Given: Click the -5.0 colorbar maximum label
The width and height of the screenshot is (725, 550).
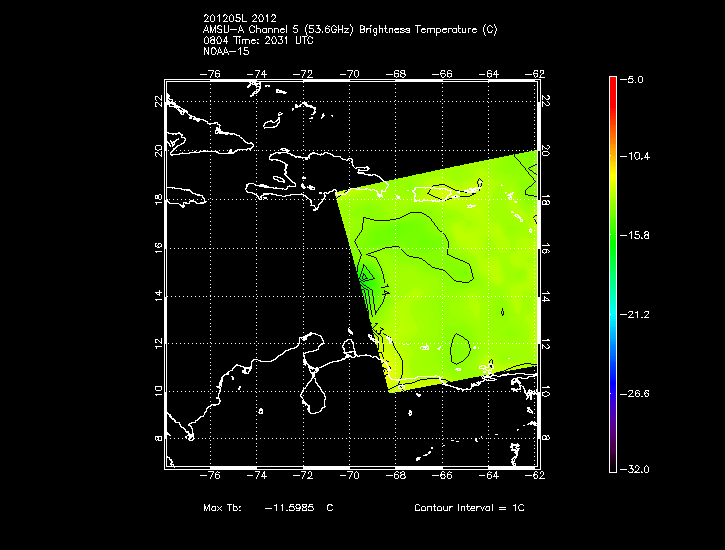Looking at the screenshot, I should point(635,79).
